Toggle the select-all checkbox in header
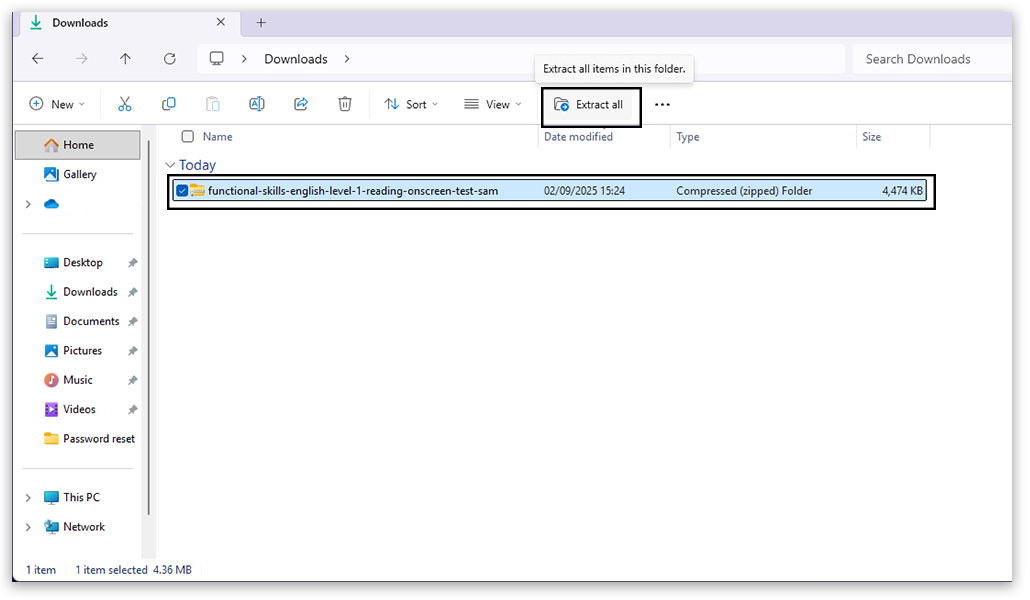This screenshot has width=1030, height=600. tap(187, 137)
